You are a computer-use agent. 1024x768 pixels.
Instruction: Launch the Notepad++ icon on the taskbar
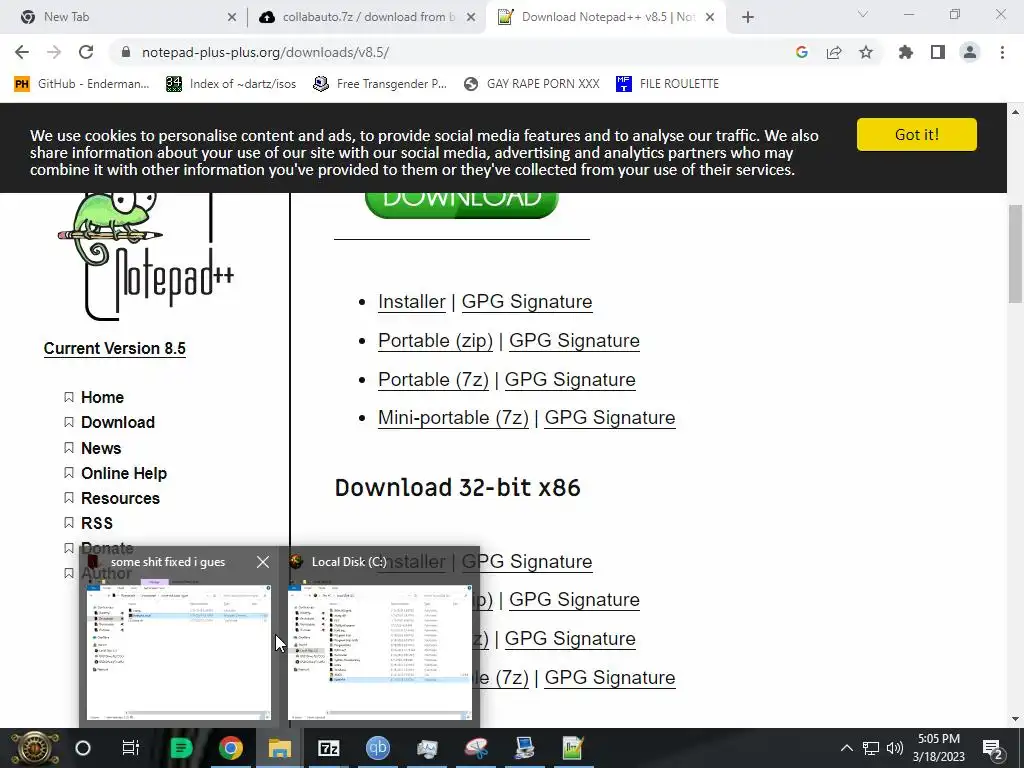573,748
